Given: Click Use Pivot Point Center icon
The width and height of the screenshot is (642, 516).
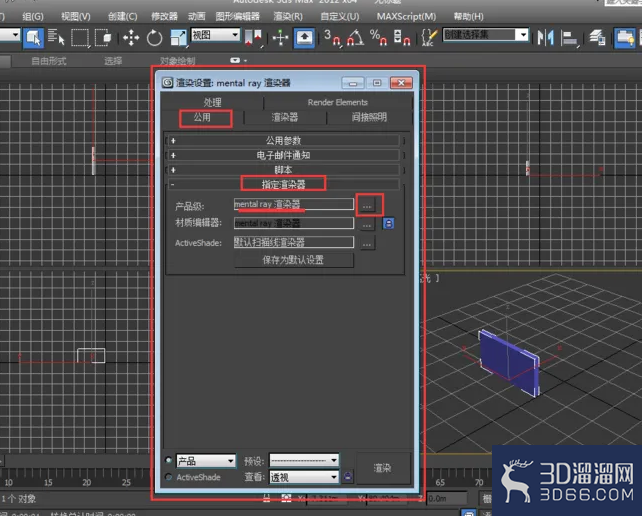Looking at the screenshot, I should 254,38.
